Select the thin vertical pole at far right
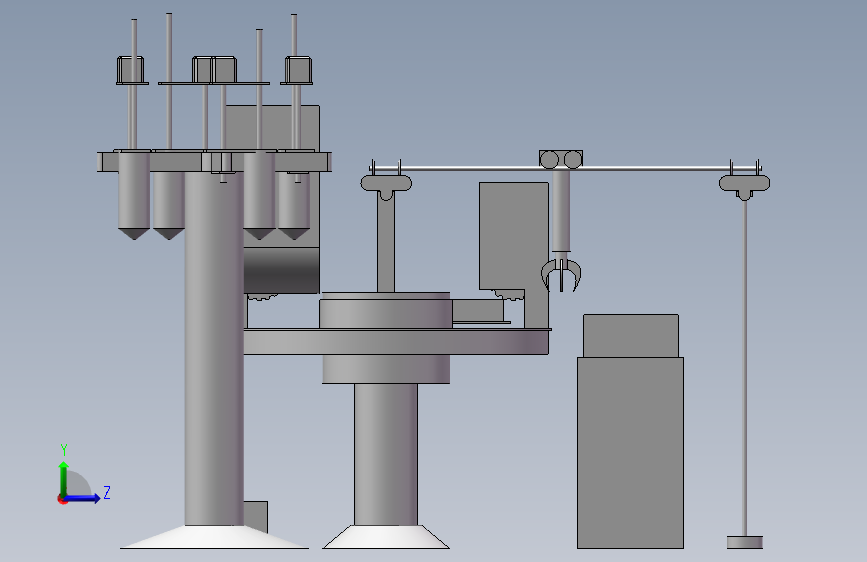The width and height of the screenshot is (867, 562). pyautogui.click(x=745, y=368)
